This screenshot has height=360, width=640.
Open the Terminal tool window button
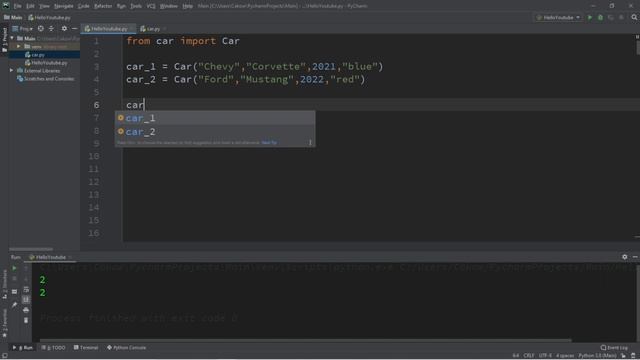pyautogui.click(x=86, y=348)
